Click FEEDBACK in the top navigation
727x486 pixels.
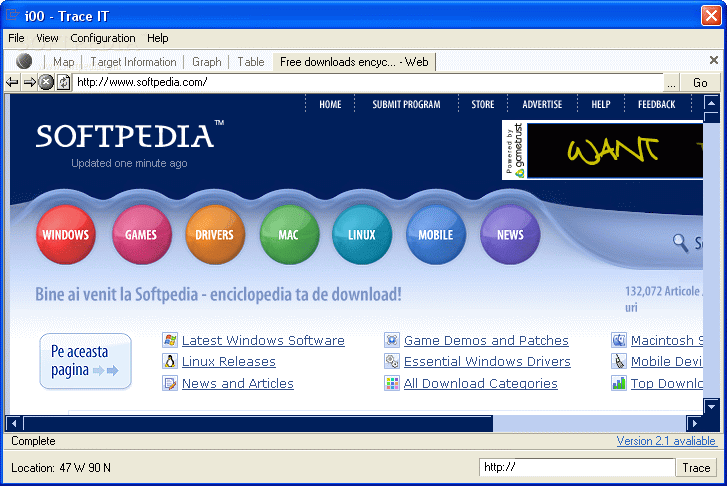pyautogui.click(x=657, y=104)
